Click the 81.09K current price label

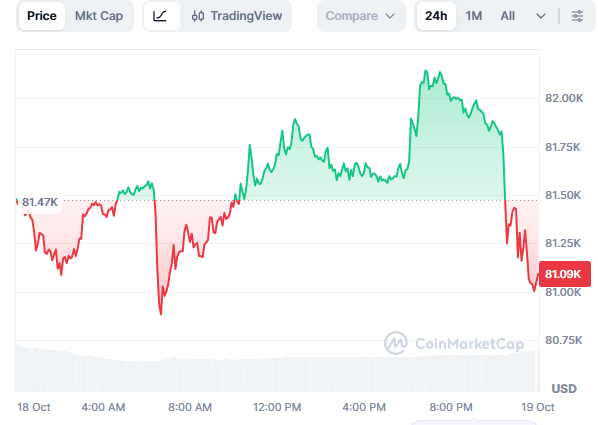(x=564, y=274)
